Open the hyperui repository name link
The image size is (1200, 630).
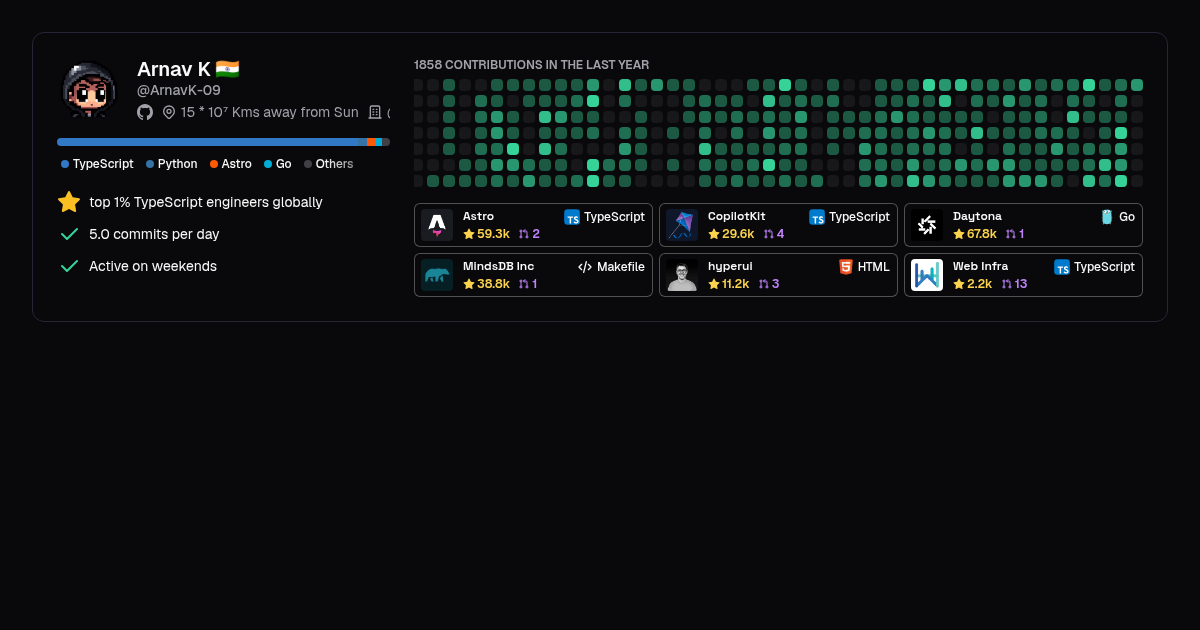pos(730,267)
